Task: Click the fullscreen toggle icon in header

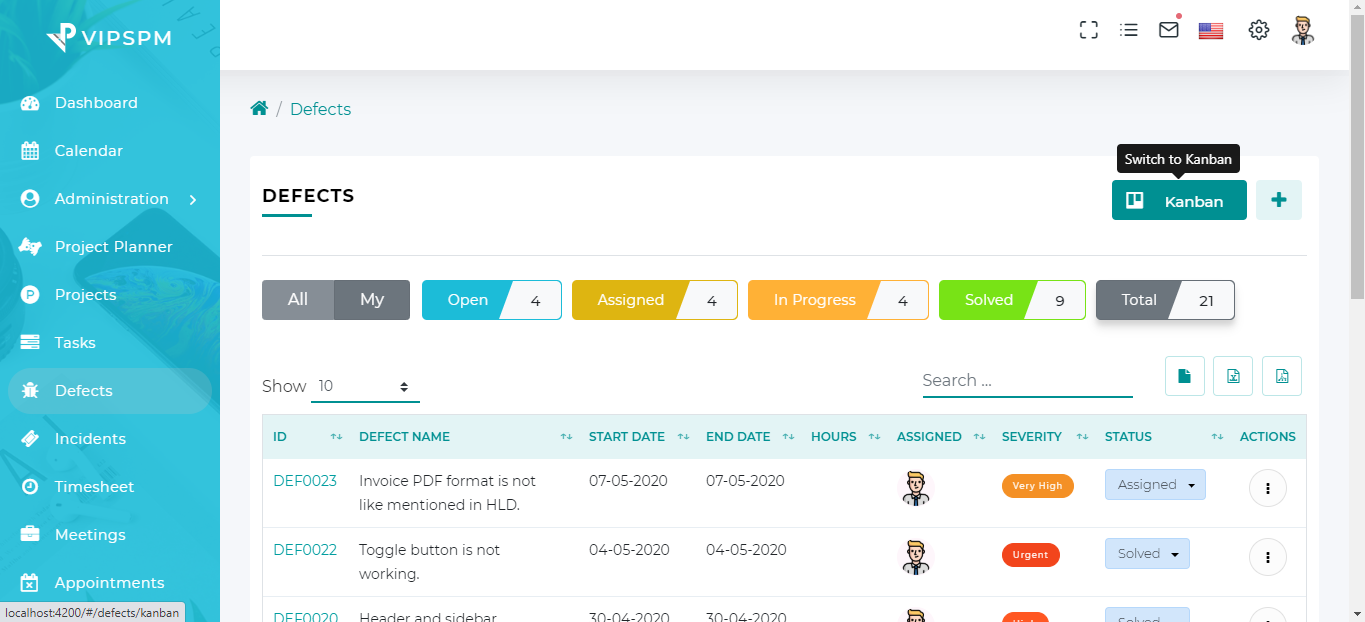Action: [x=1089, y=30]
